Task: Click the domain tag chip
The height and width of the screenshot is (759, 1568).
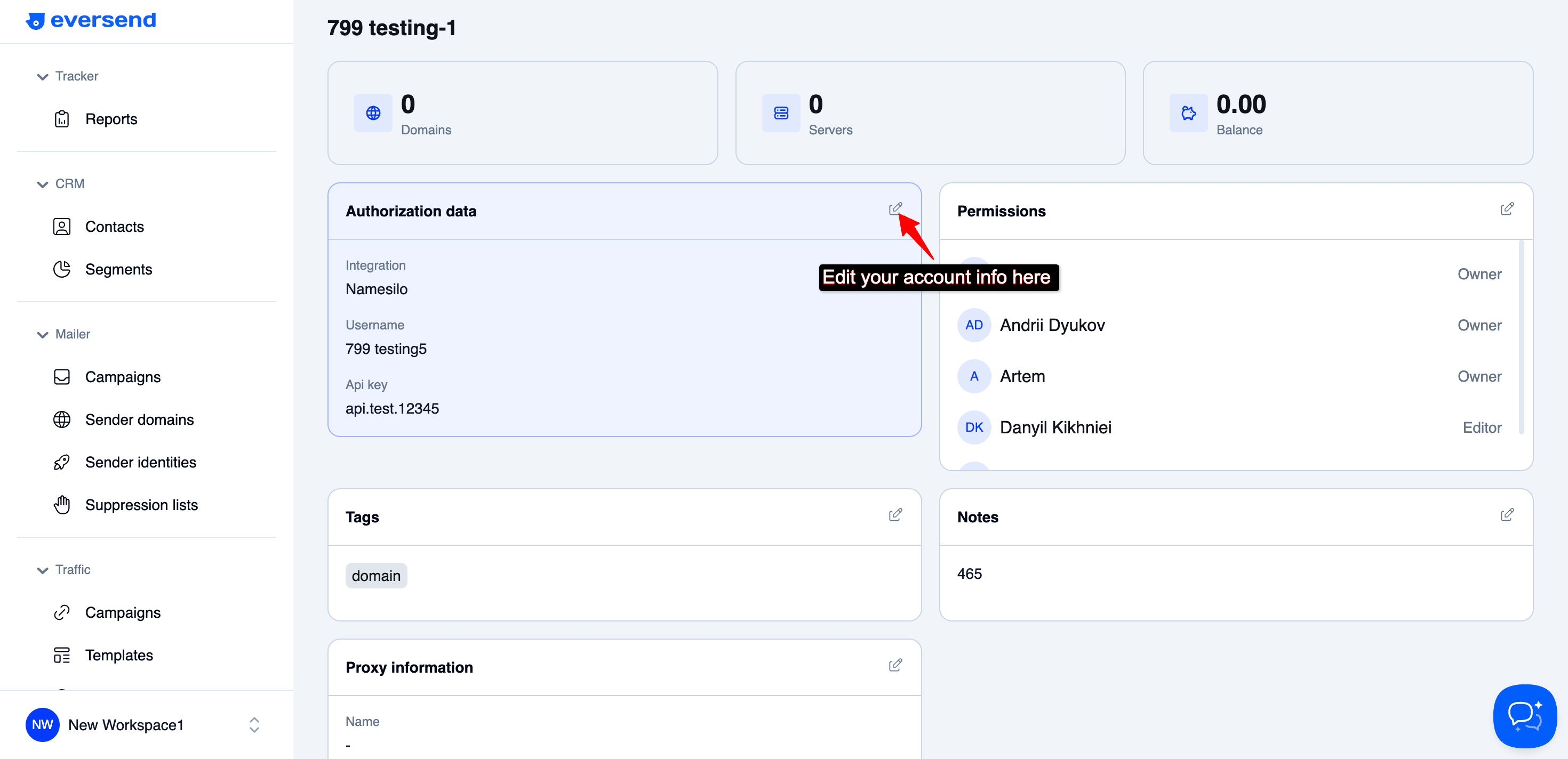Action: click(376, 576)
